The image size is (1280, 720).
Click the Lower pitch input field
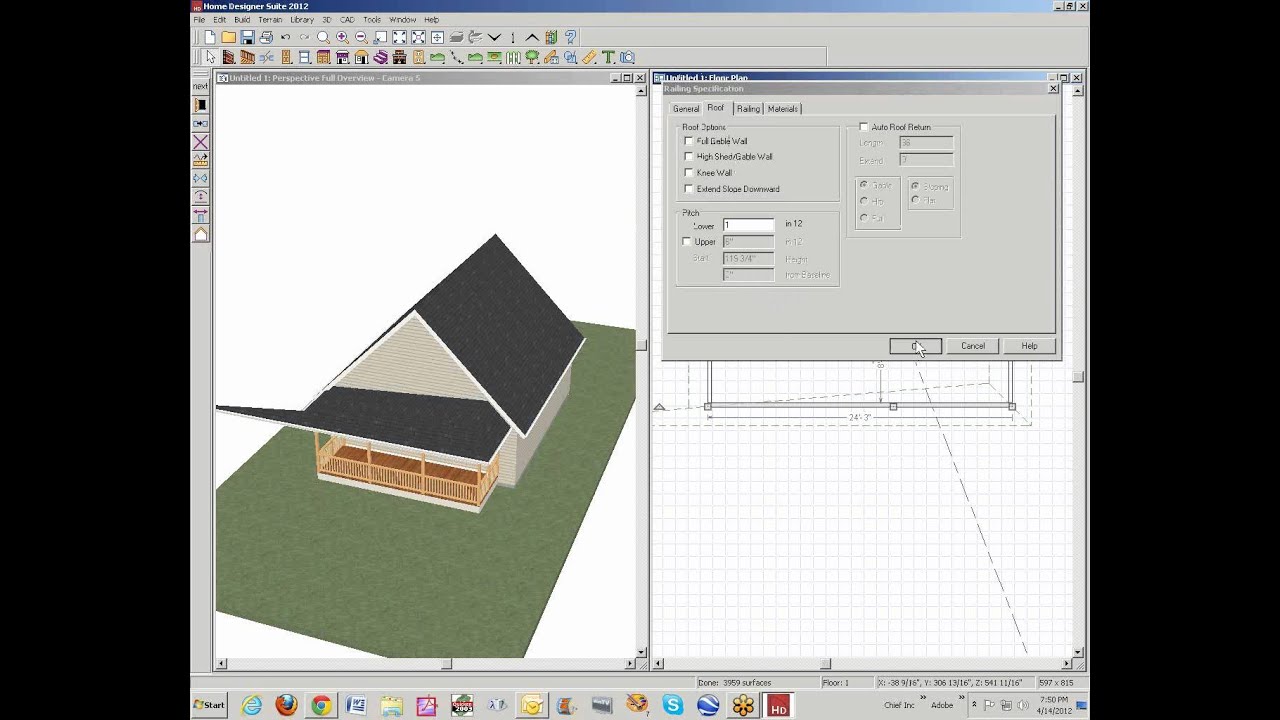point(748,225)
